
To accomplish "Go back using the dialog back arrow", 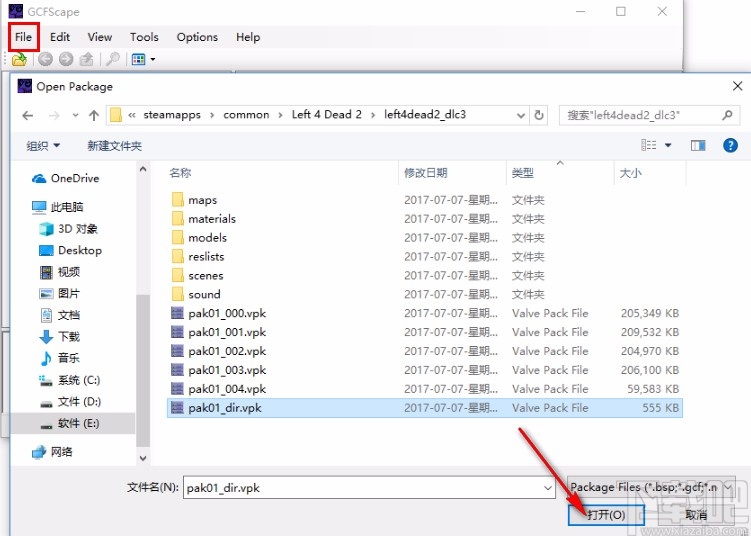I will [x=28, y=115].
